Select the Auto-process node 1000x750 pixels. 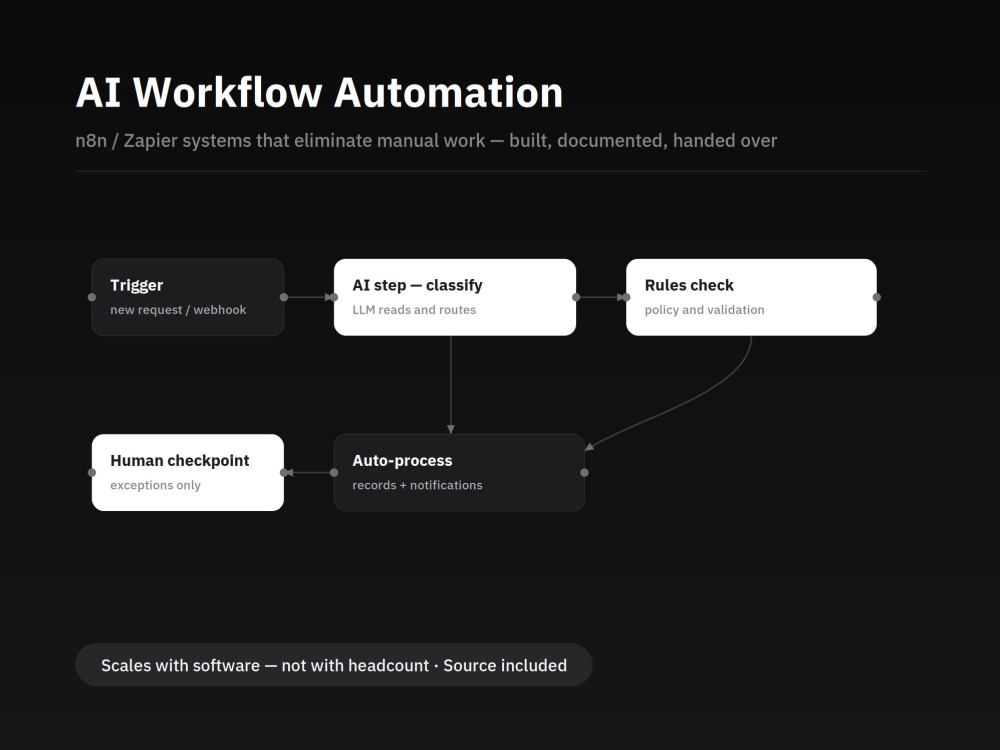459,473
